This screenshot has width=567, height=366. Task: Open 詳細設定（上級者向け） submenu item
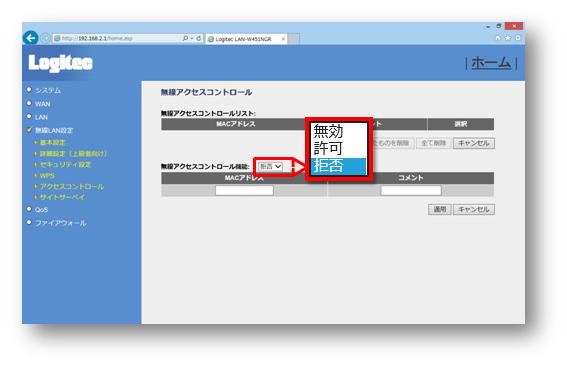[x=73, y=154]
